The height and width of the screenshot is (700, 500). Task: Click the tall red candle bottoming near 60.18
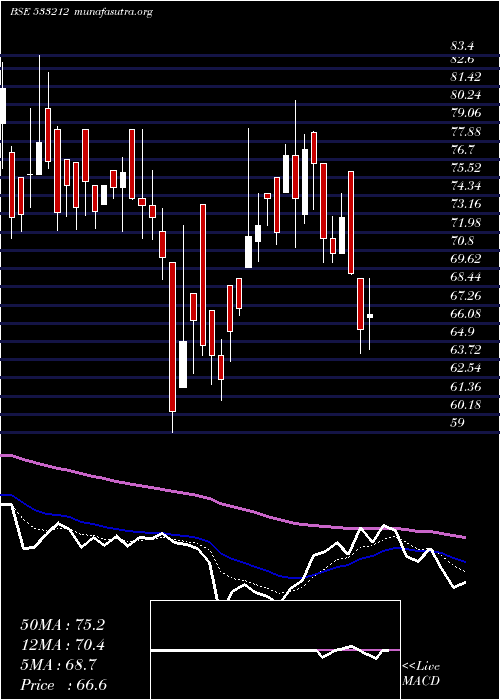(x=172, y=337)
